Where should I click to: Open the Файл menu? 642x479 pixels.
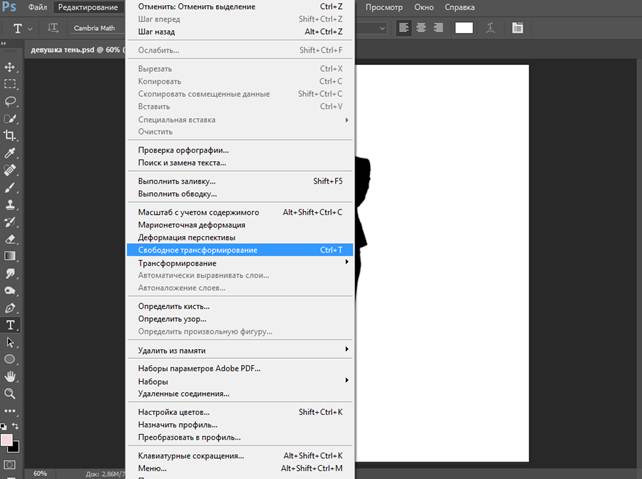click(x=37, y=7)
